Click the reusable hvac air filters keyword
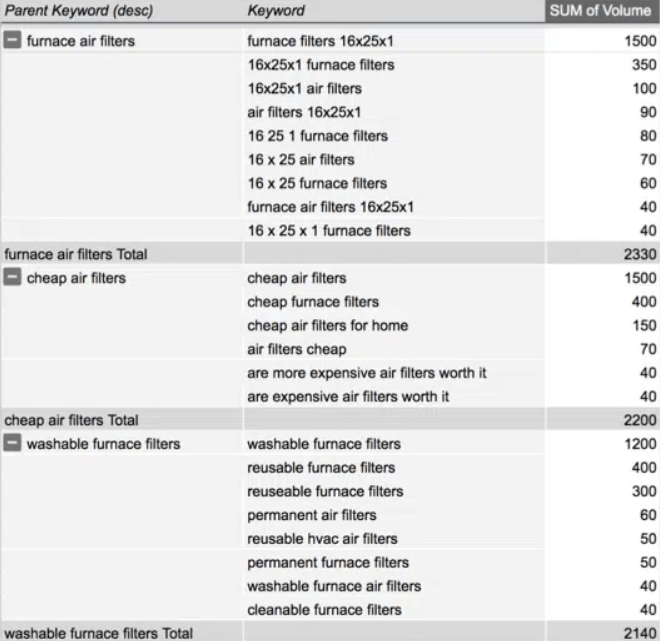660x641 pixels. tap(322, 539)
